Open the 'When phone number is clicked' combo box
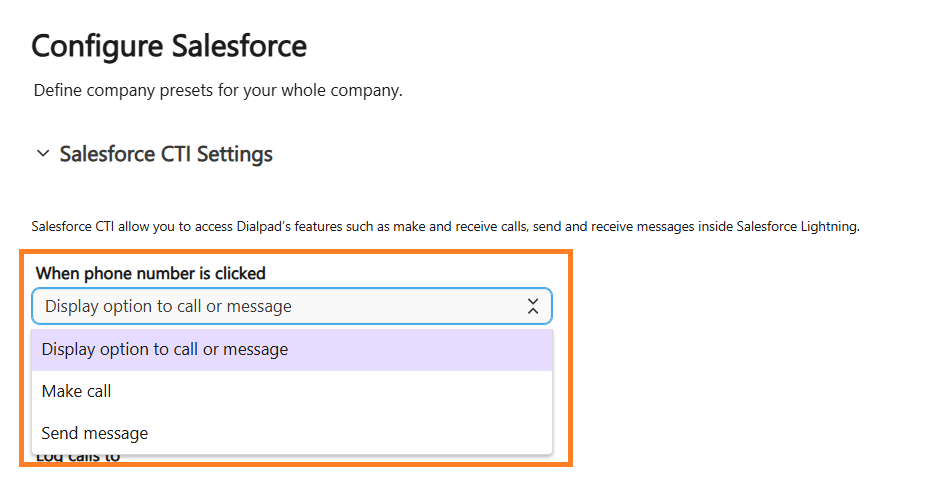Viewport: 926px width, 482px height. (292, 306)
